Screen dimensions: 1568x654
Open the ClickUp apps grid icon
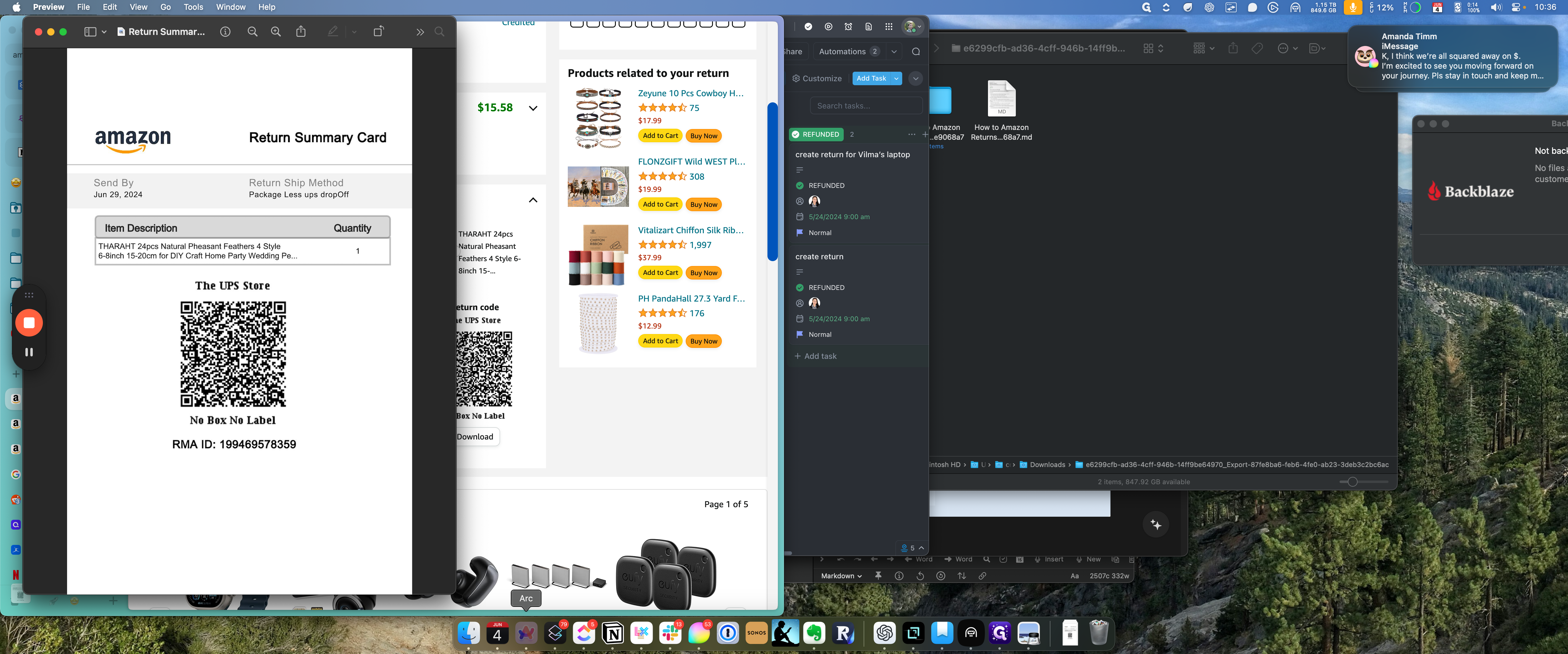click(889, 27)
